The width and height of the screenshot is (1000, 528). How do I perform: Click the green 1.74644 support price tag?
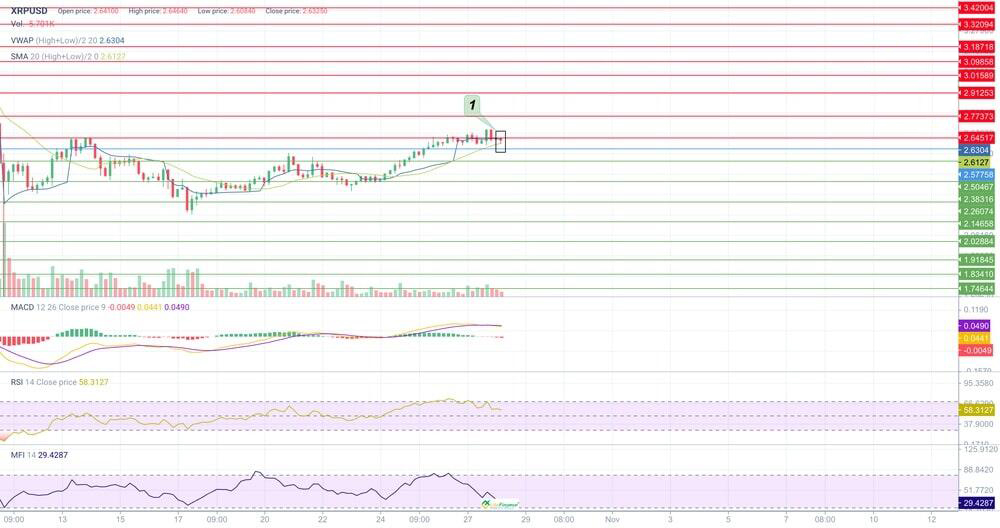tap(977, 289)
